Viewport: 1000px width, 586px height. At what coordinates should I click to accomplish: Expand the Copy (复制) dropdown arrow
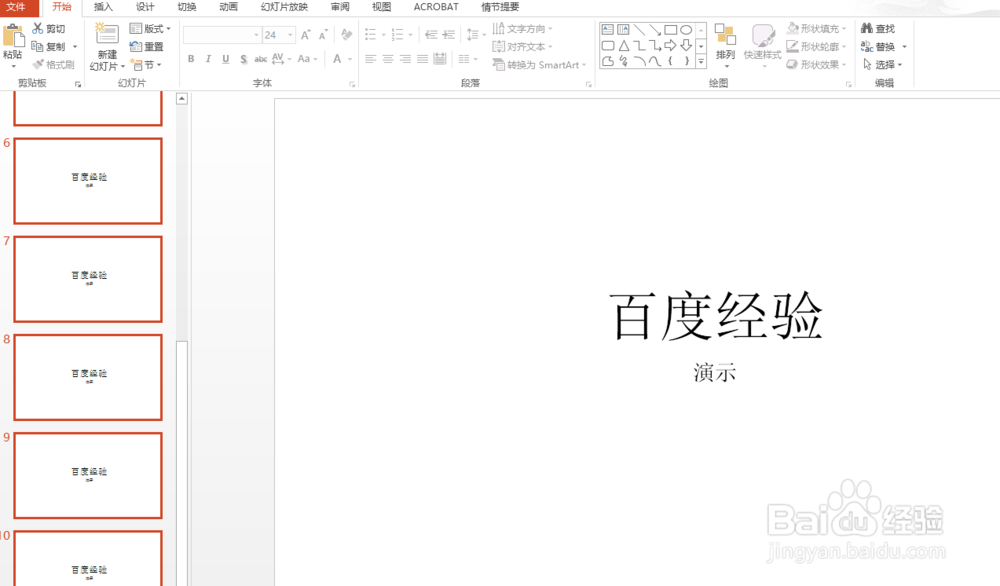(x=75, y=47)
